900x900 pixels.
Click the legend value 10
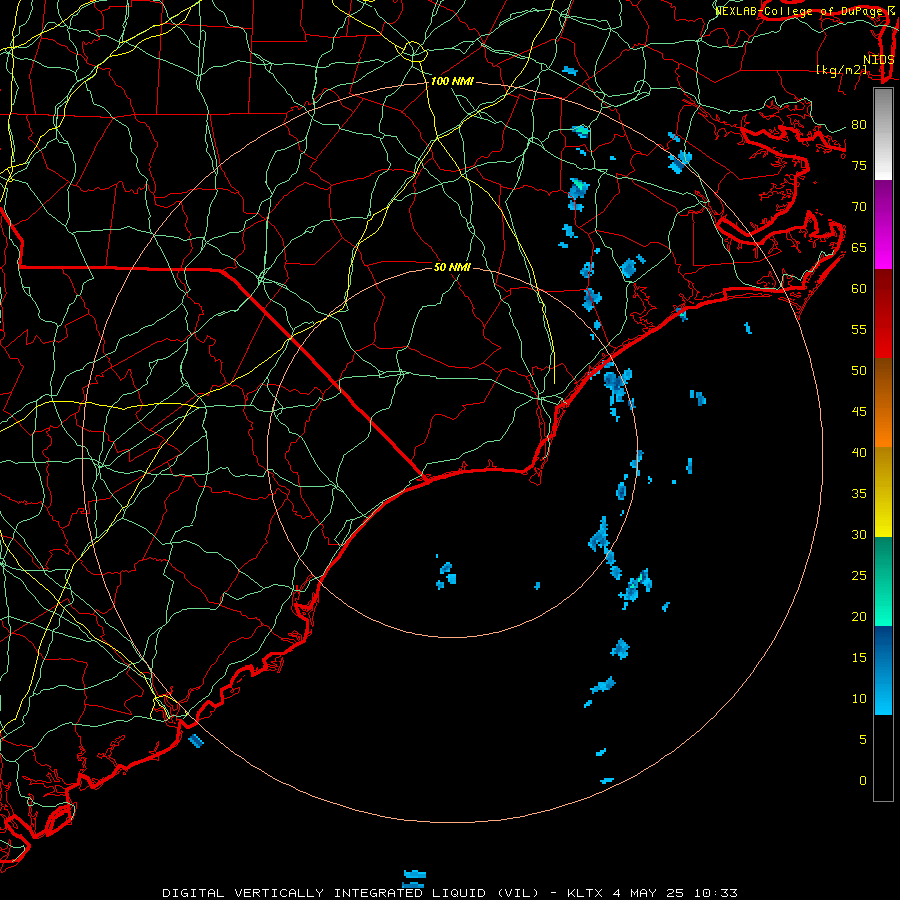[x=859, y=699]
